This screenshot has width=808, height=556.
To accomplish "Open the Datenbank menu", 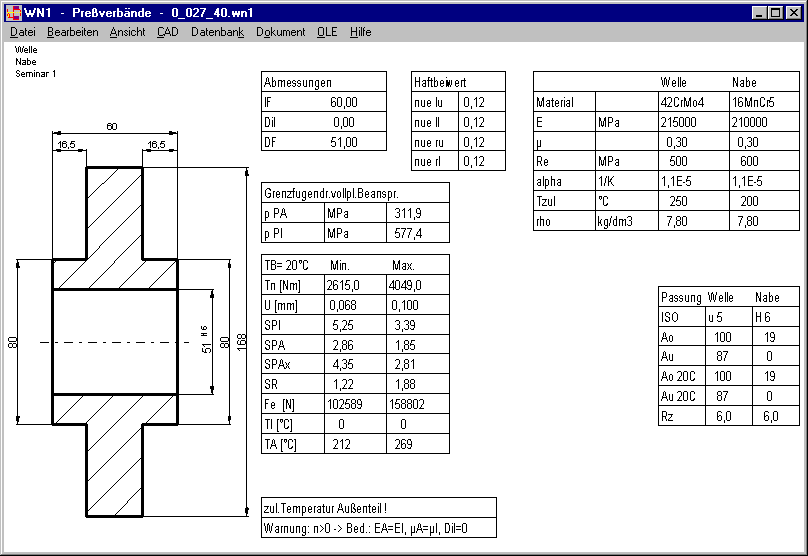I will pos(217,32).
